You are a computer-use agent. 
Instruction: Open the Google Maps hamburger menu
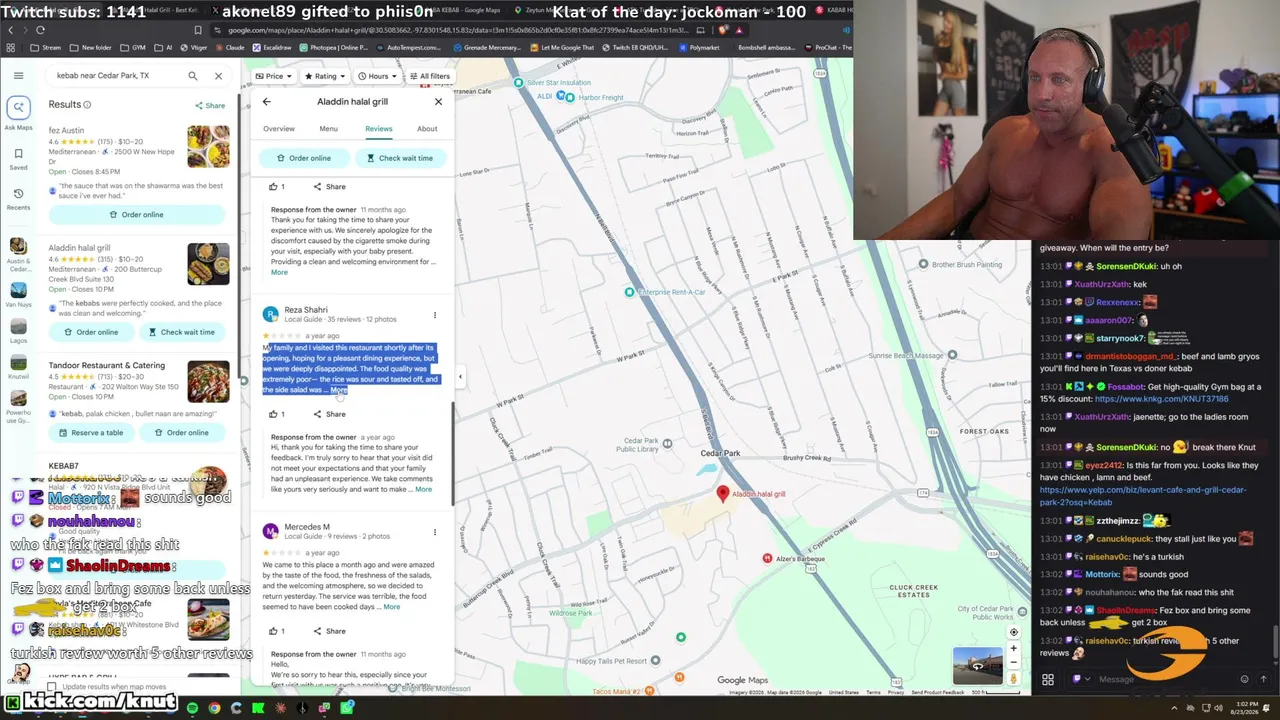(x=18, y=76)
